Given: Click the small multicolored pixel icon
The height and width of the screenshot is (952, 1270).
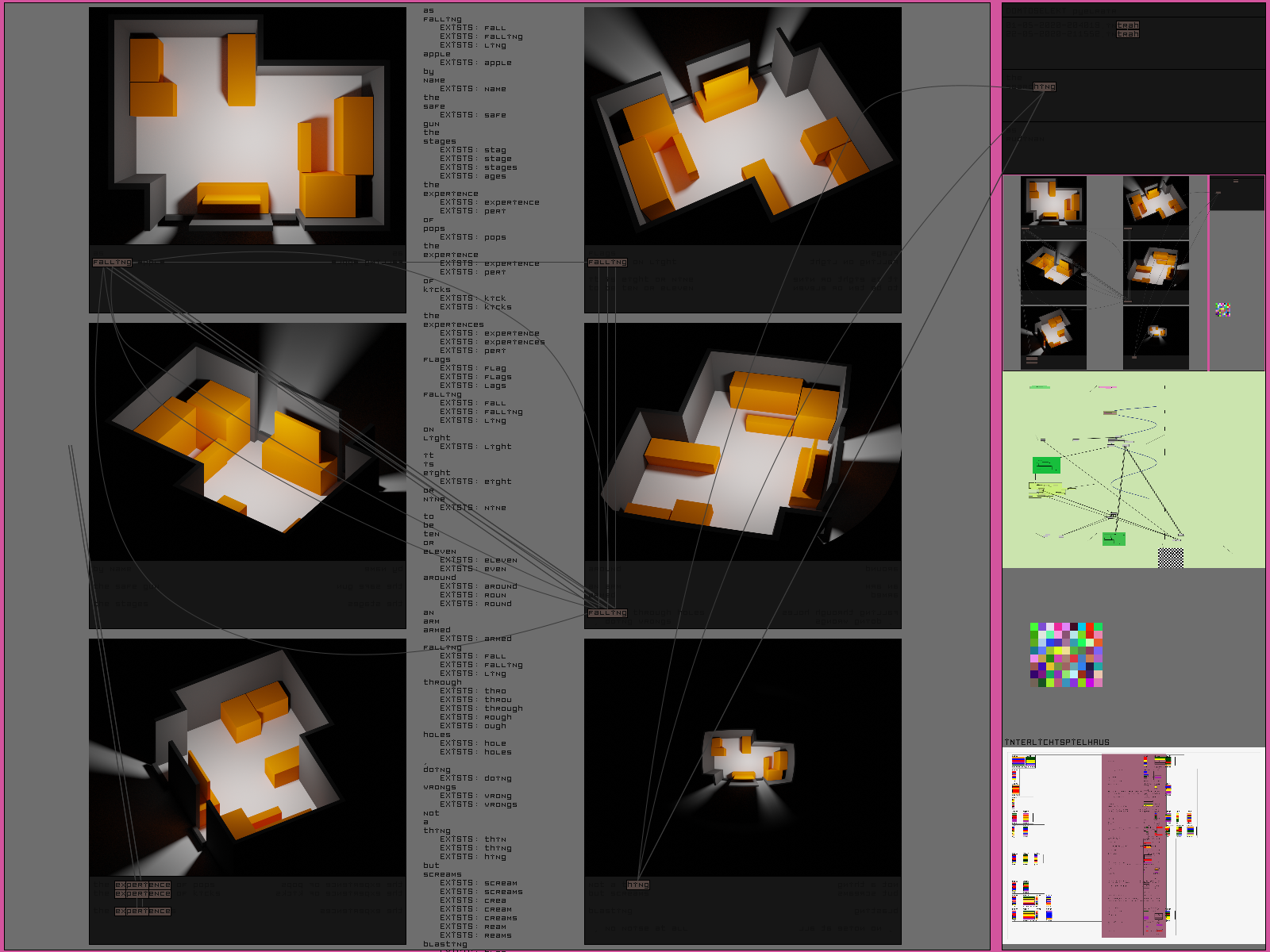Looking at the screenshot, I should [x=1222, y=309].
